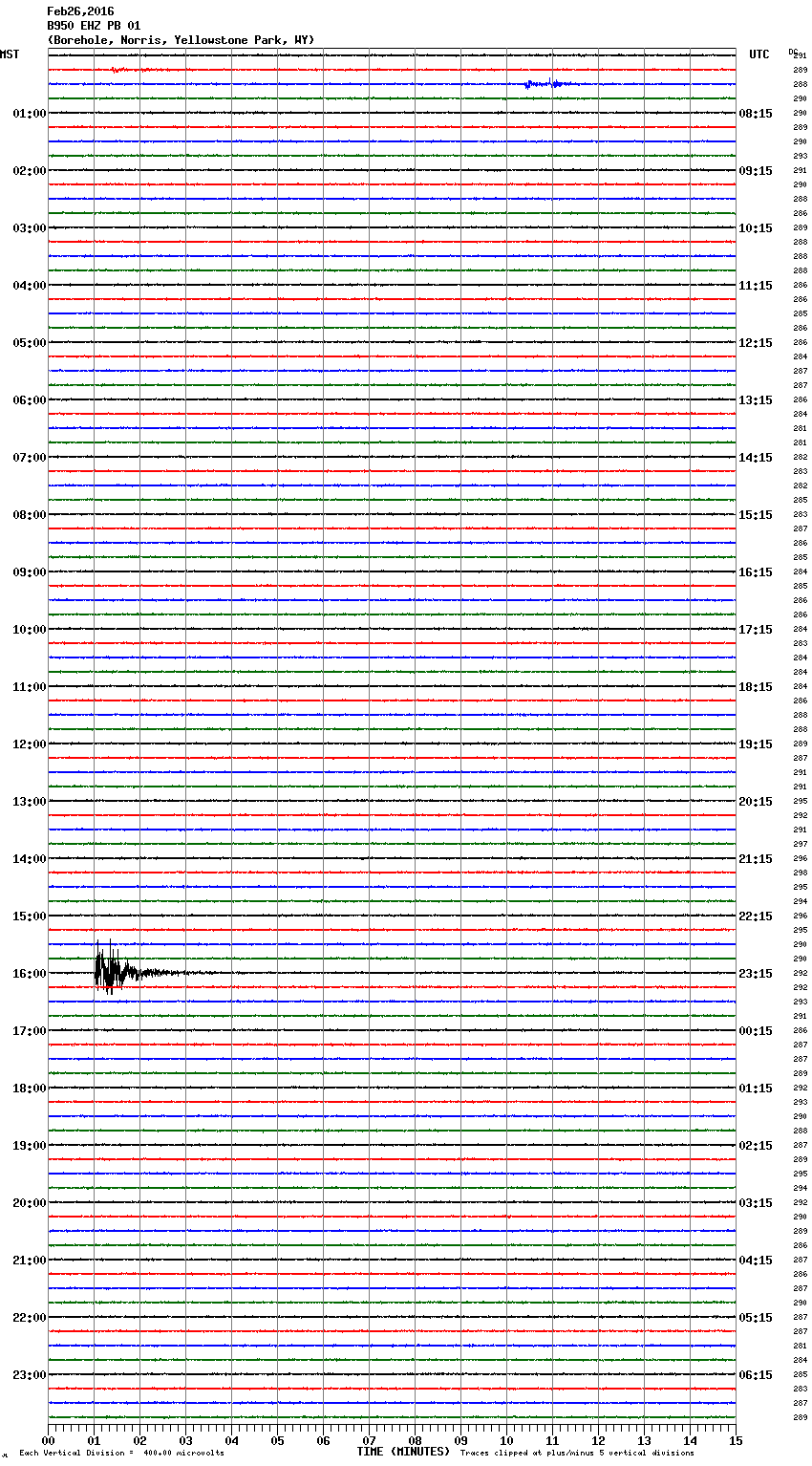Click the 09:15 UTC time label
812x1466 pixels.
pos(756,171)
